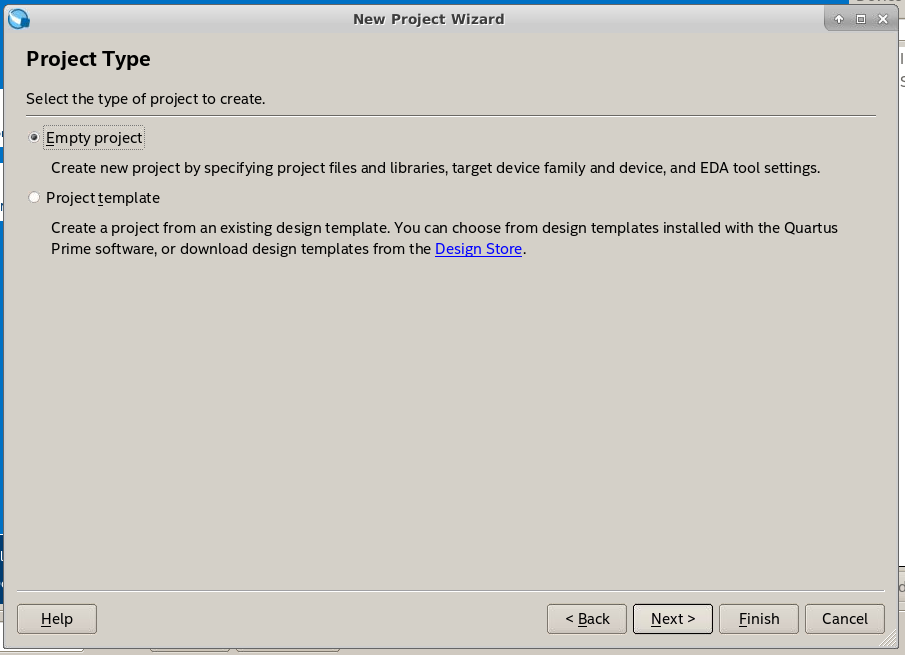Close the New Project Wizard dialog
The image size is (905, 655).
[x=882, y=19]
